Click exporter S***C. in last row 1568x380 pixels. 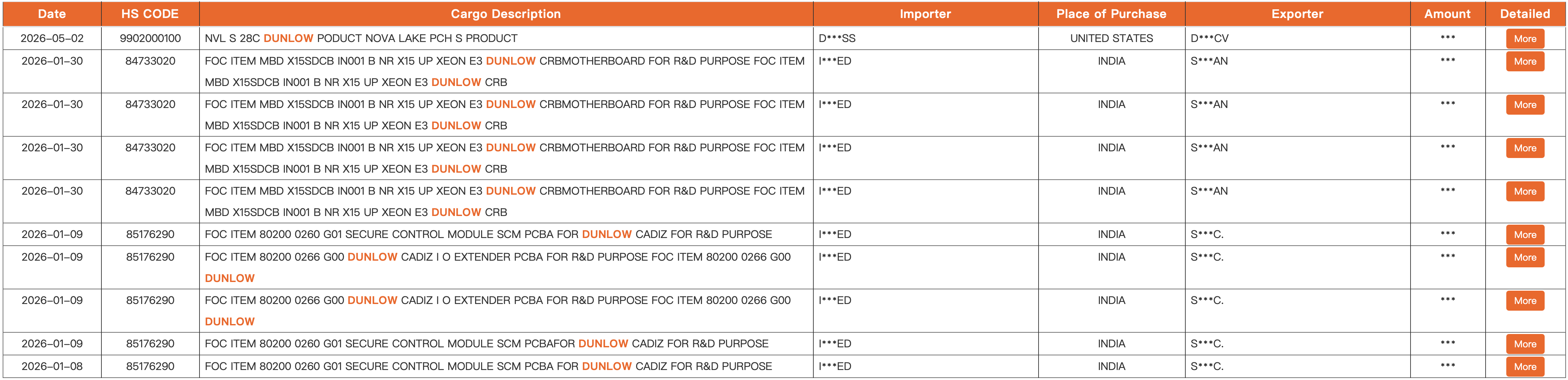1207,367
